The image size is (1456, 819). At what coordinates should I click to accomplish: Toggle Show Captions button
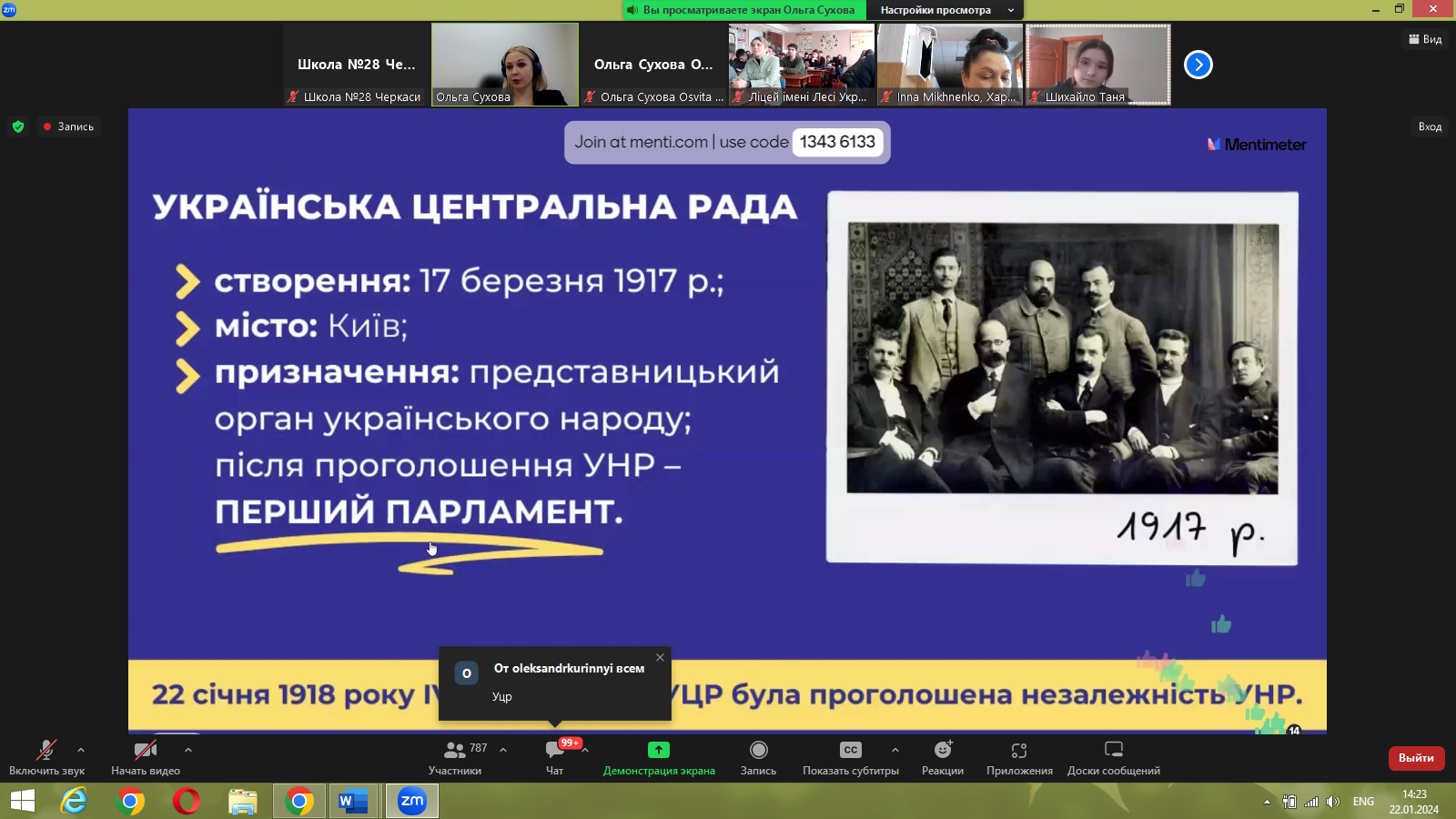pyautogui.click(x=850, y=756)
